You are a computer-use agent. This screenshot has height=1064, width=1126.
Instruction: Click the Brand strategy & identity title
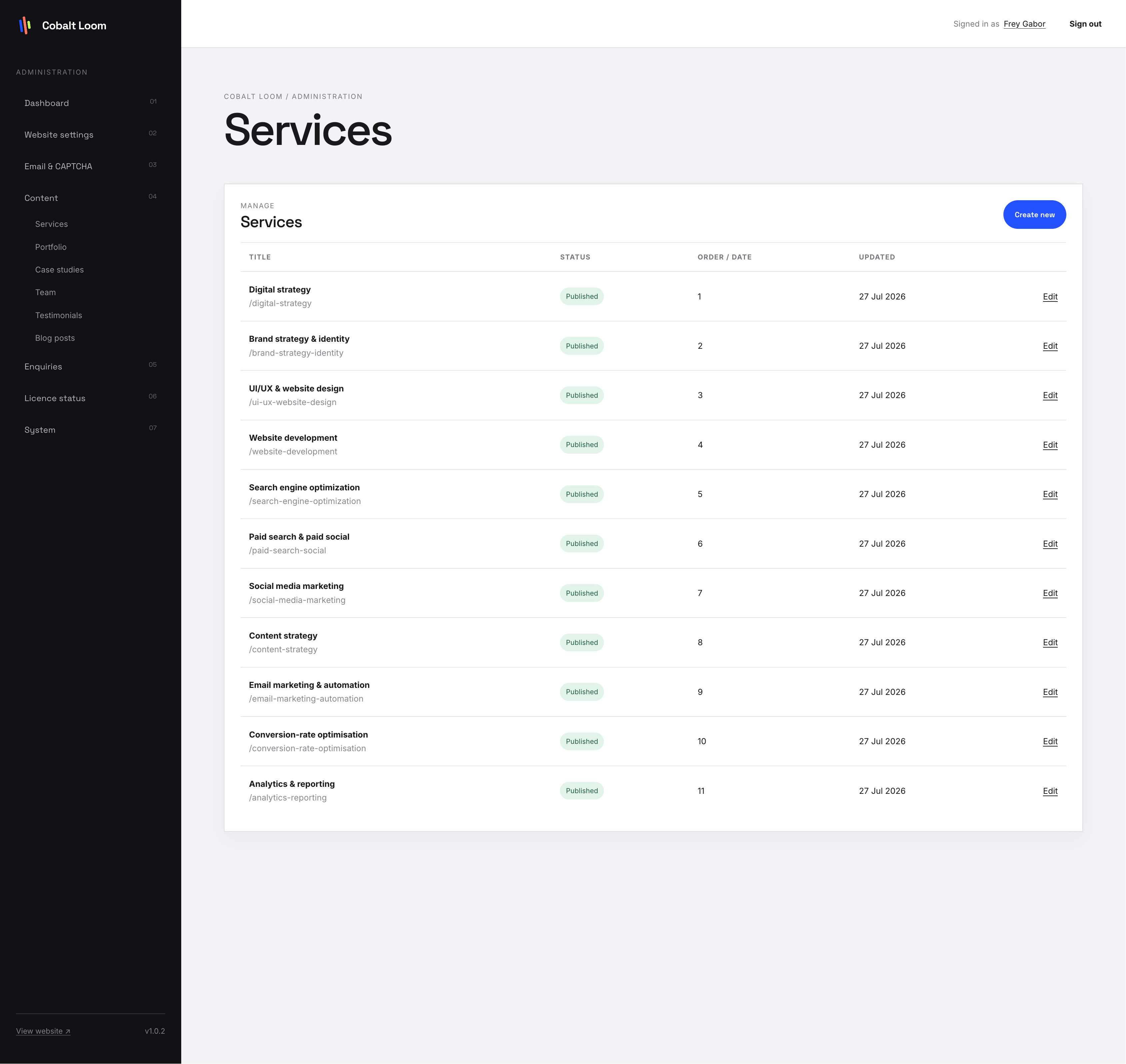299,338
